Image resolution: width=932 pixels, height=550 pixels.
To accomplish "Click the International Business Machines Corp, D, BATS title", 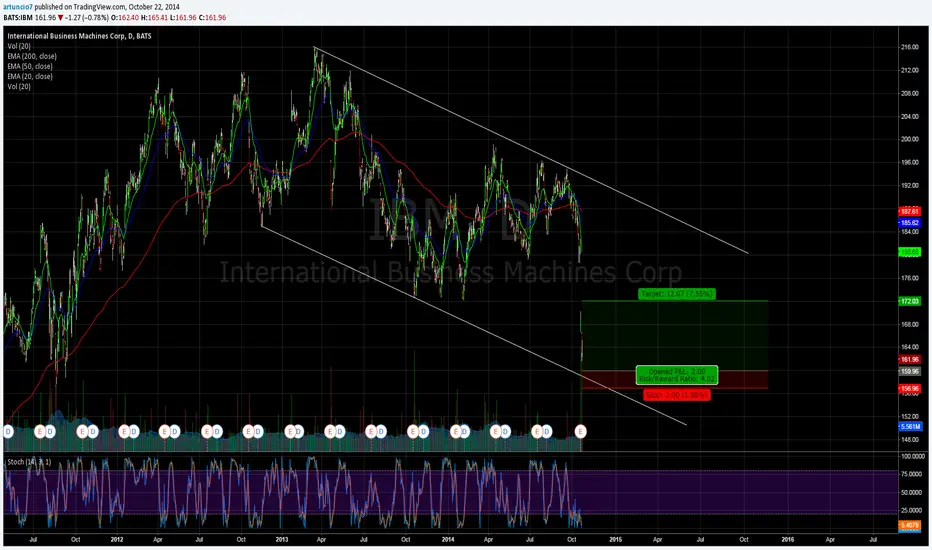I will [x=79, y=36].
